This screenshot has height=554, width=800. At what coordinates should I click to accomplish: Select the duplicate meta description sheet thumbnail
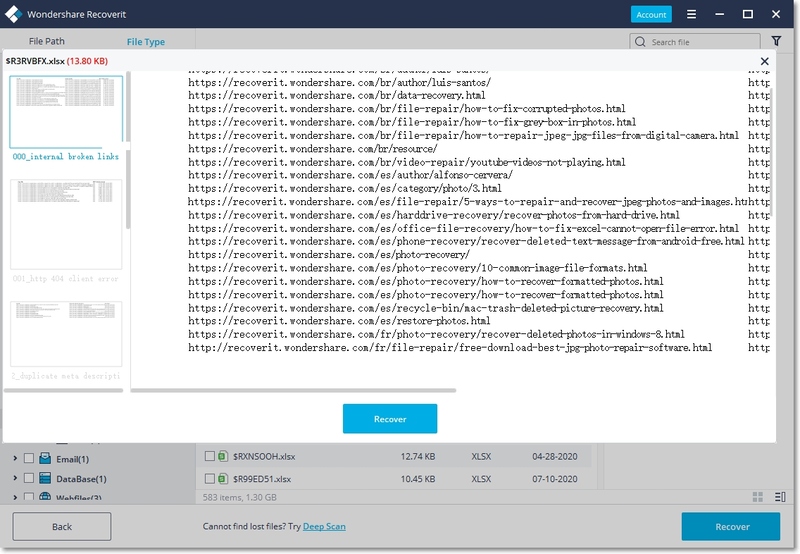click(66, 334)
